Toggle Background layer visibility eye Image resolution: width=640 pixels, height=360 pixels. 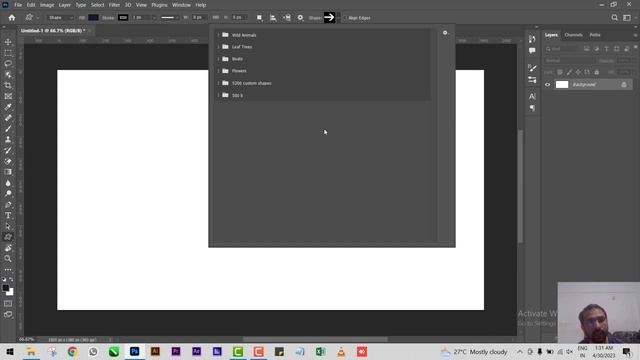pos(548,84)
